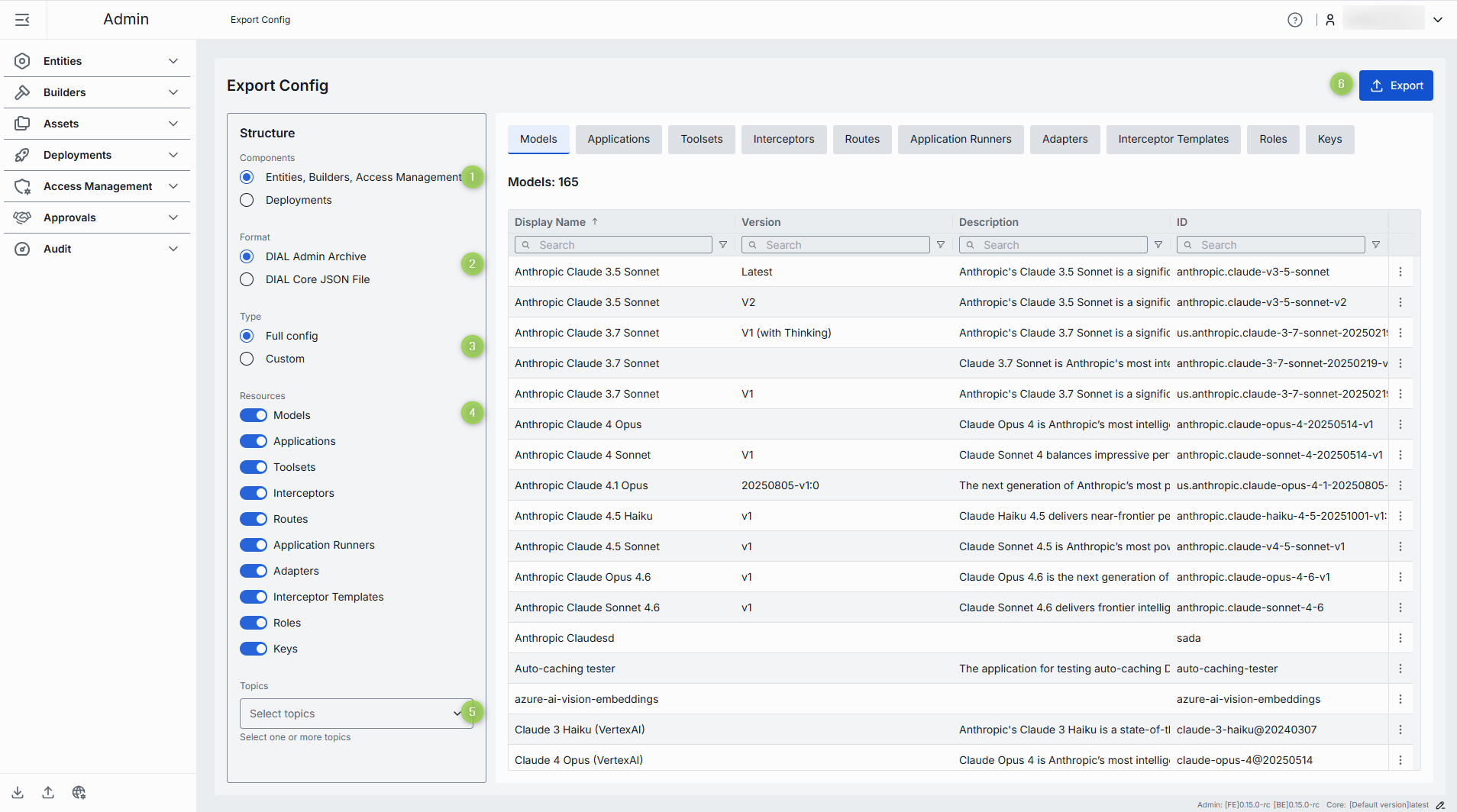Select the Deployments radio button
This screenshot has height=812, width=1457.
point(247,200)
